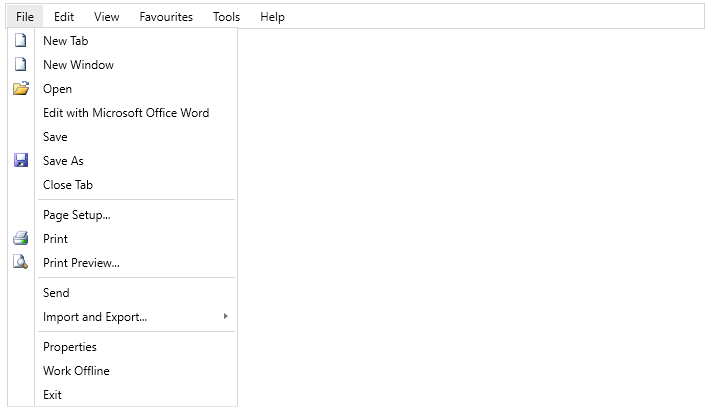712x415 pixels.
Task: Open Page Setup... from the menu
Action: click(x=123, y=215)
